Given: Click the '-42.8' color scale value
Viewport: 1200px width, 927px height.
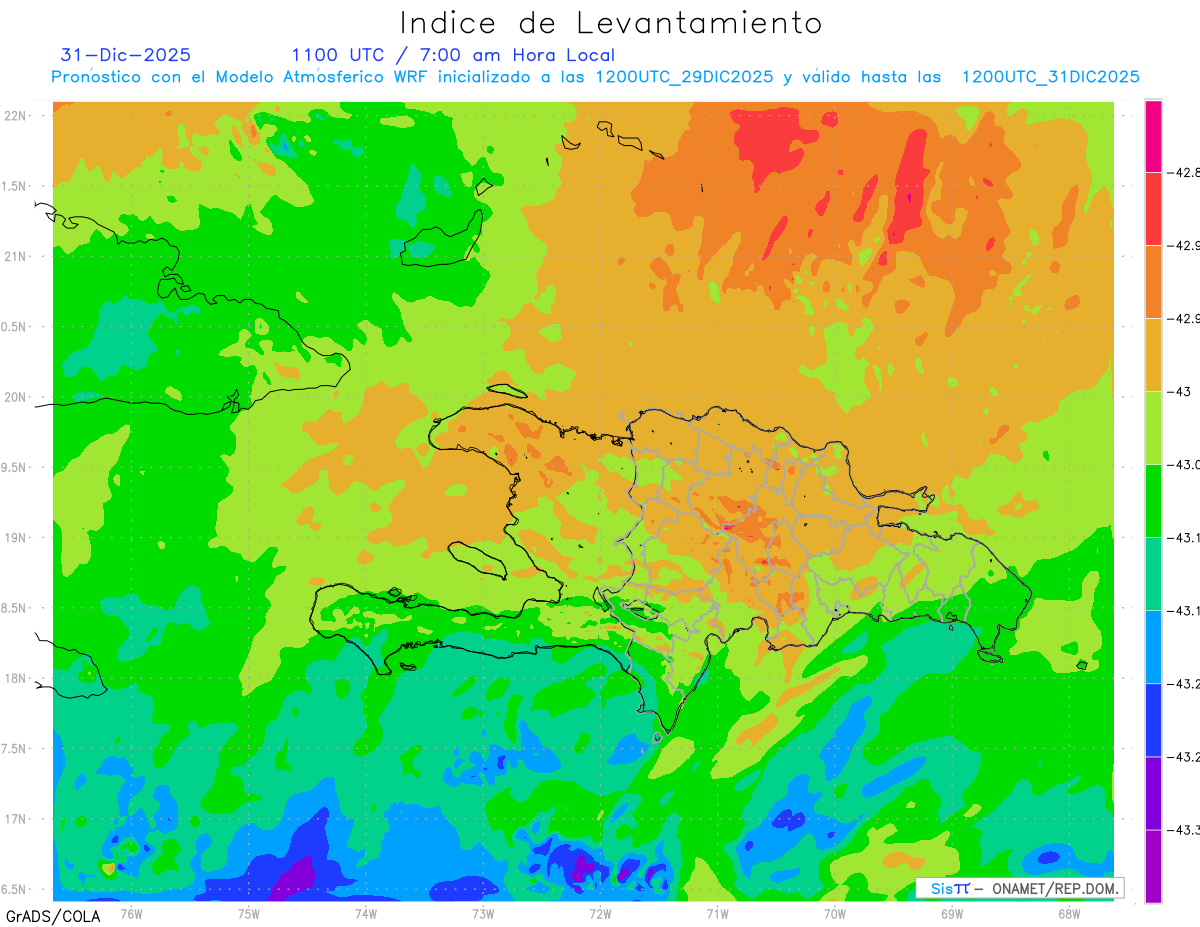Looking at the screenshot, I should pyautogui.click(x=1185, y=172).
